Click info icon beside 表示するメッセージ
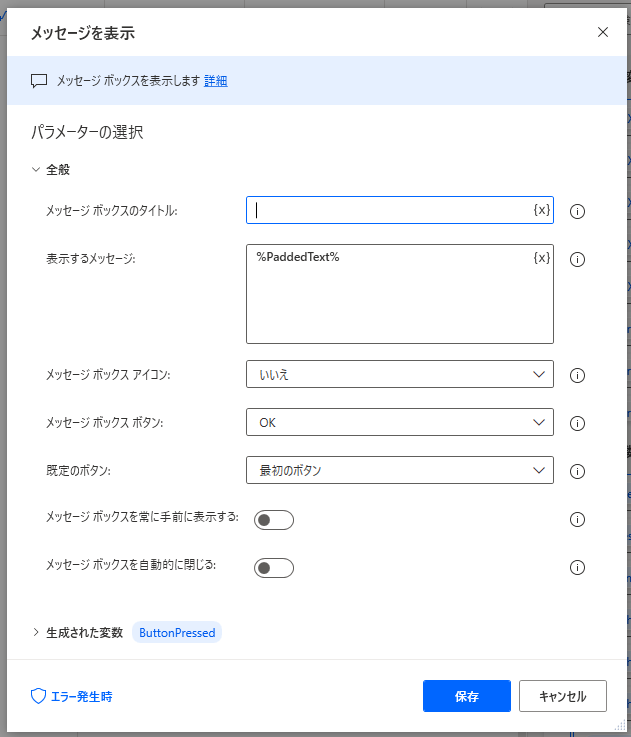Image resolution: width=631 pixels, height=737 pixels. click(577, 259)
